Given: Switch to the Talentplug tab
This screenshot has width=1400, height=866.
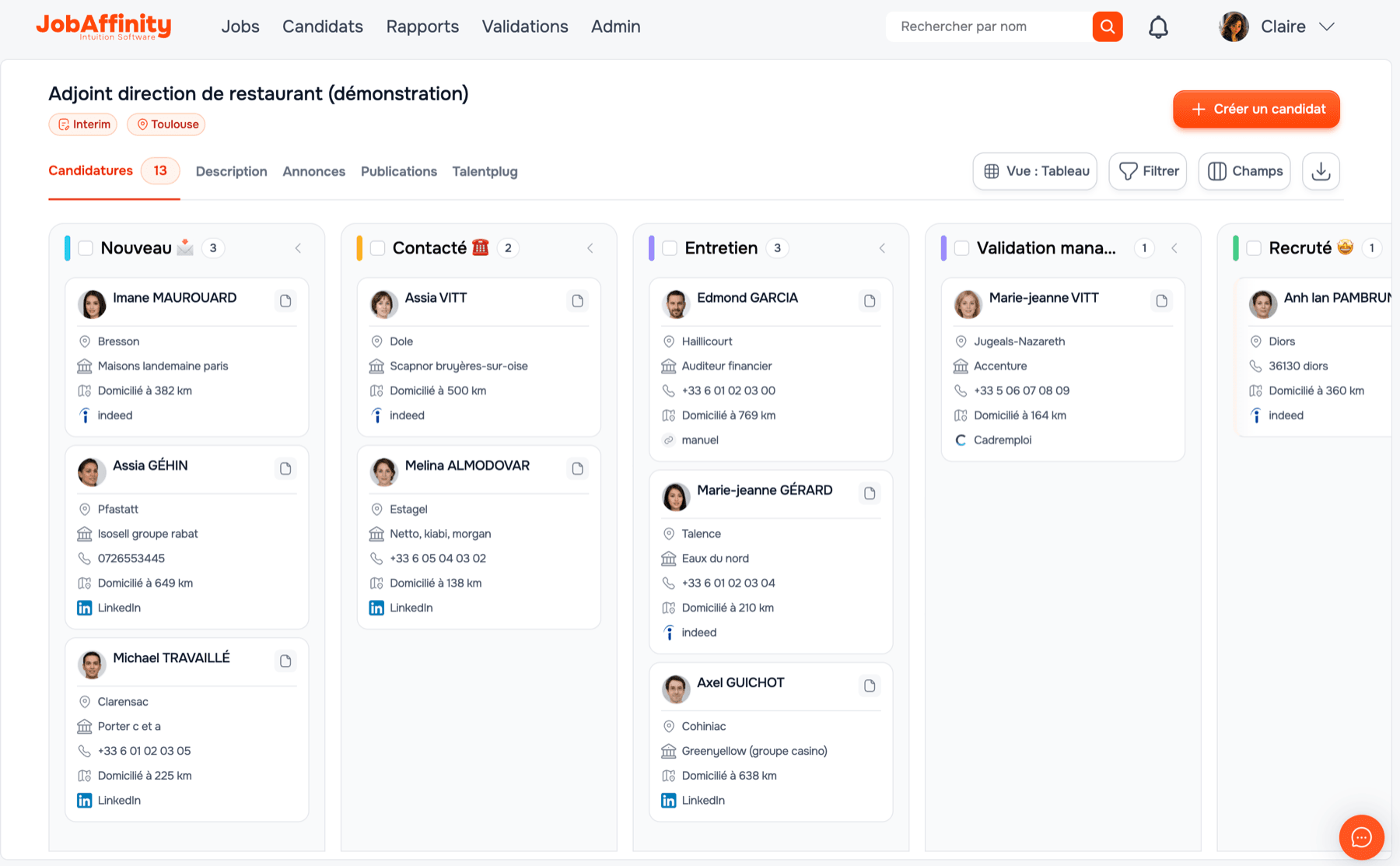Looking at the screenshot, I should click(485, 172).
